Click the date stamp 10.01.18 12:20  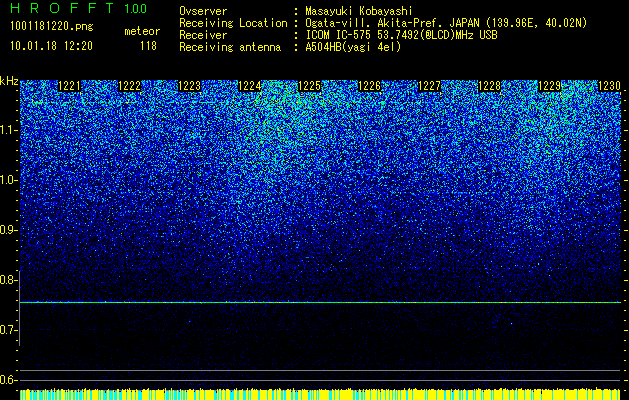[51, 46]
